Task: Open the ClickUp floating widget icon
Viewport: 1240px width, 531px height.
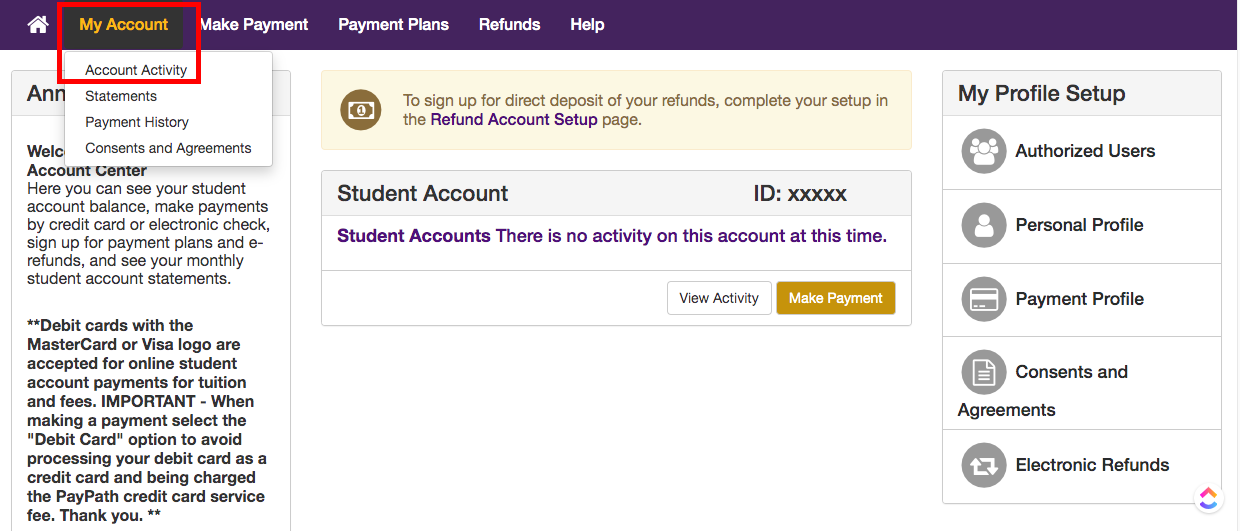Action: [x=1208, y=498]
